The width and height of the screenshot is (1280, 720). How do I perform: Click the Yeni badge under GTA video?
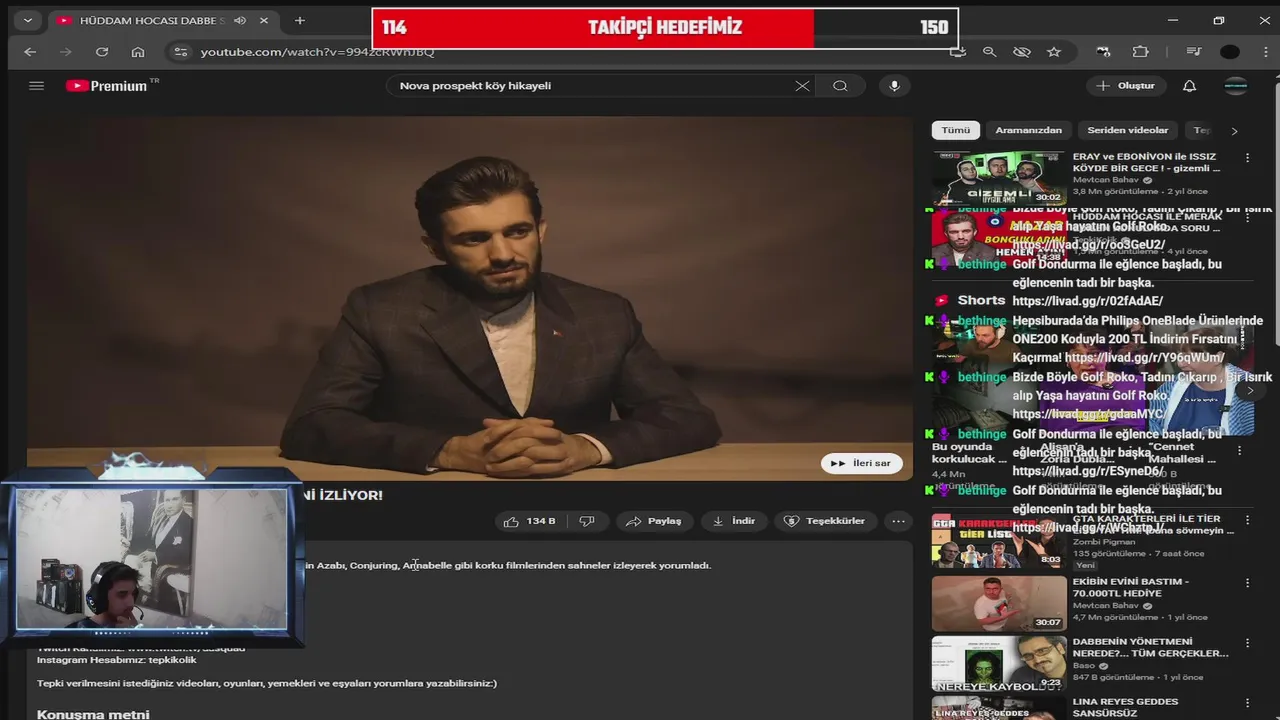[x=1085, y=565]
